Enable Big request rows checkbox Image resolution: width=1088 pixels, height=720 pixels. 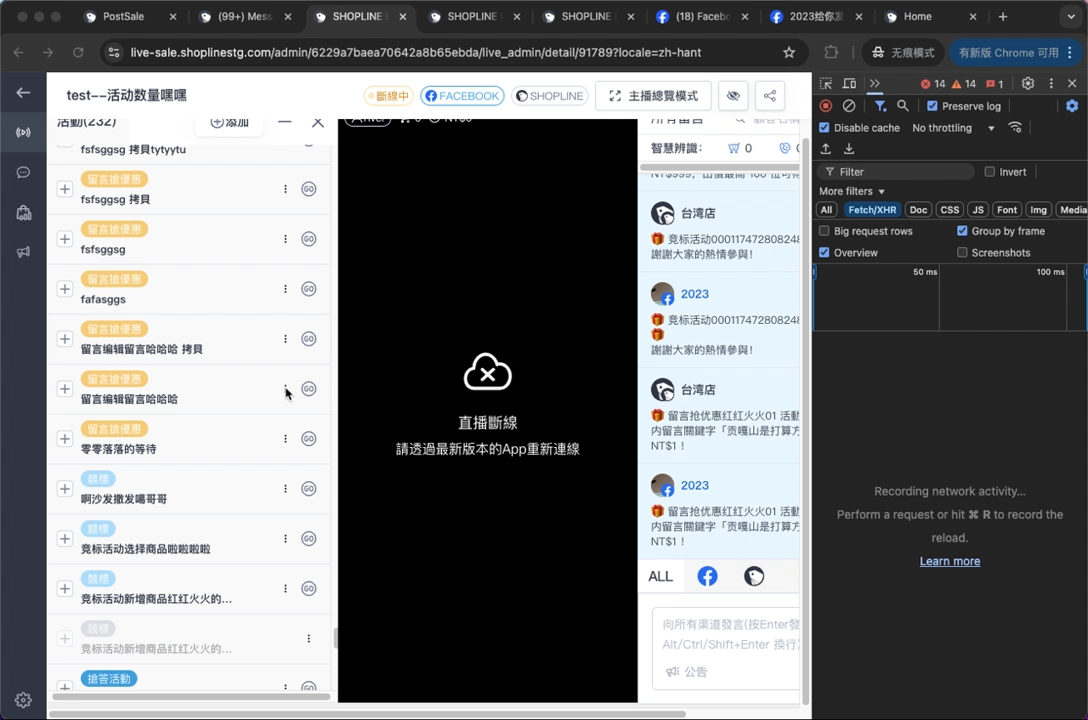[825, 231]
